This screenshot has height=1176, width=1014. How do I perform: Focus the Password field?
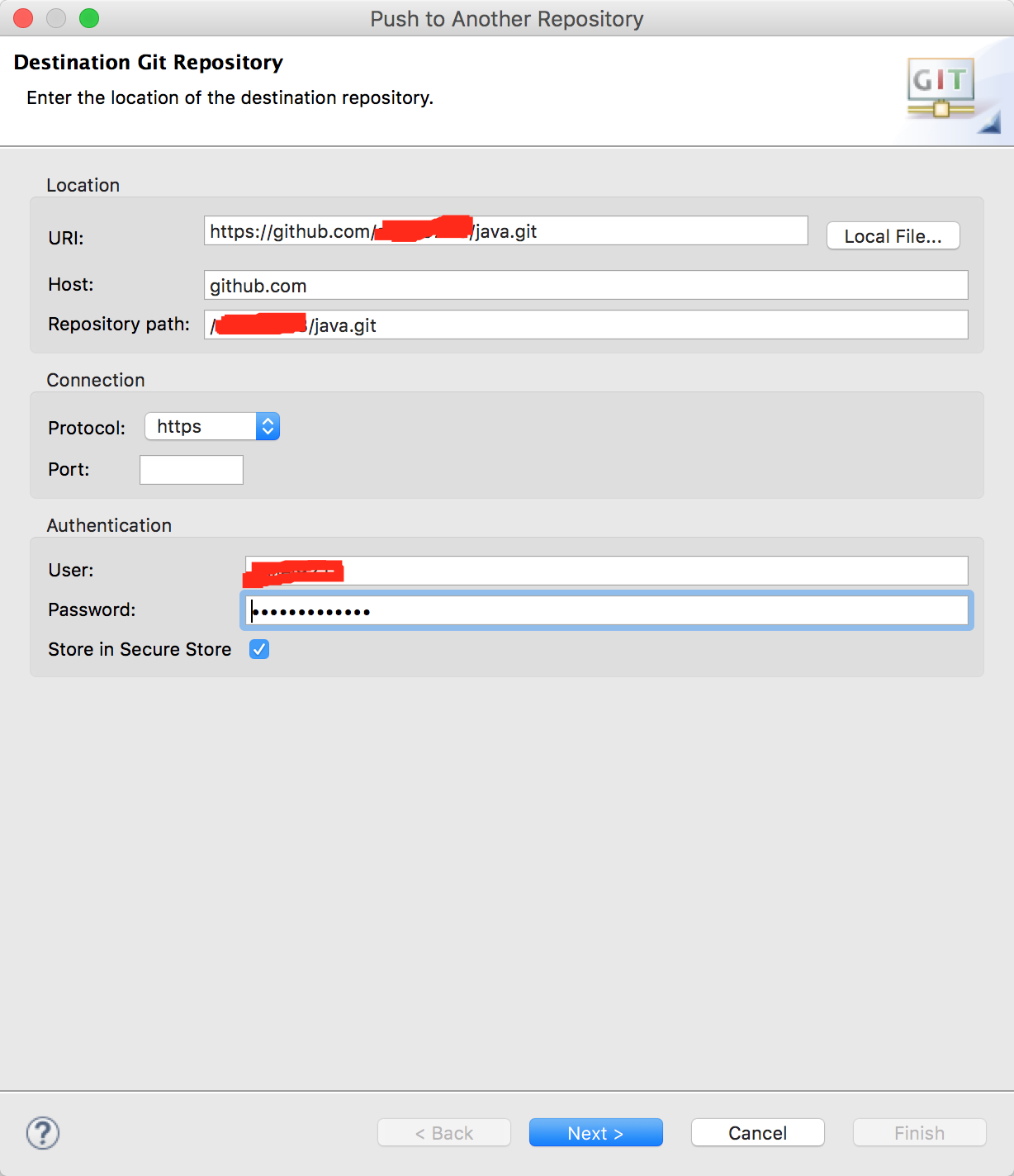[x=606, y=610]
